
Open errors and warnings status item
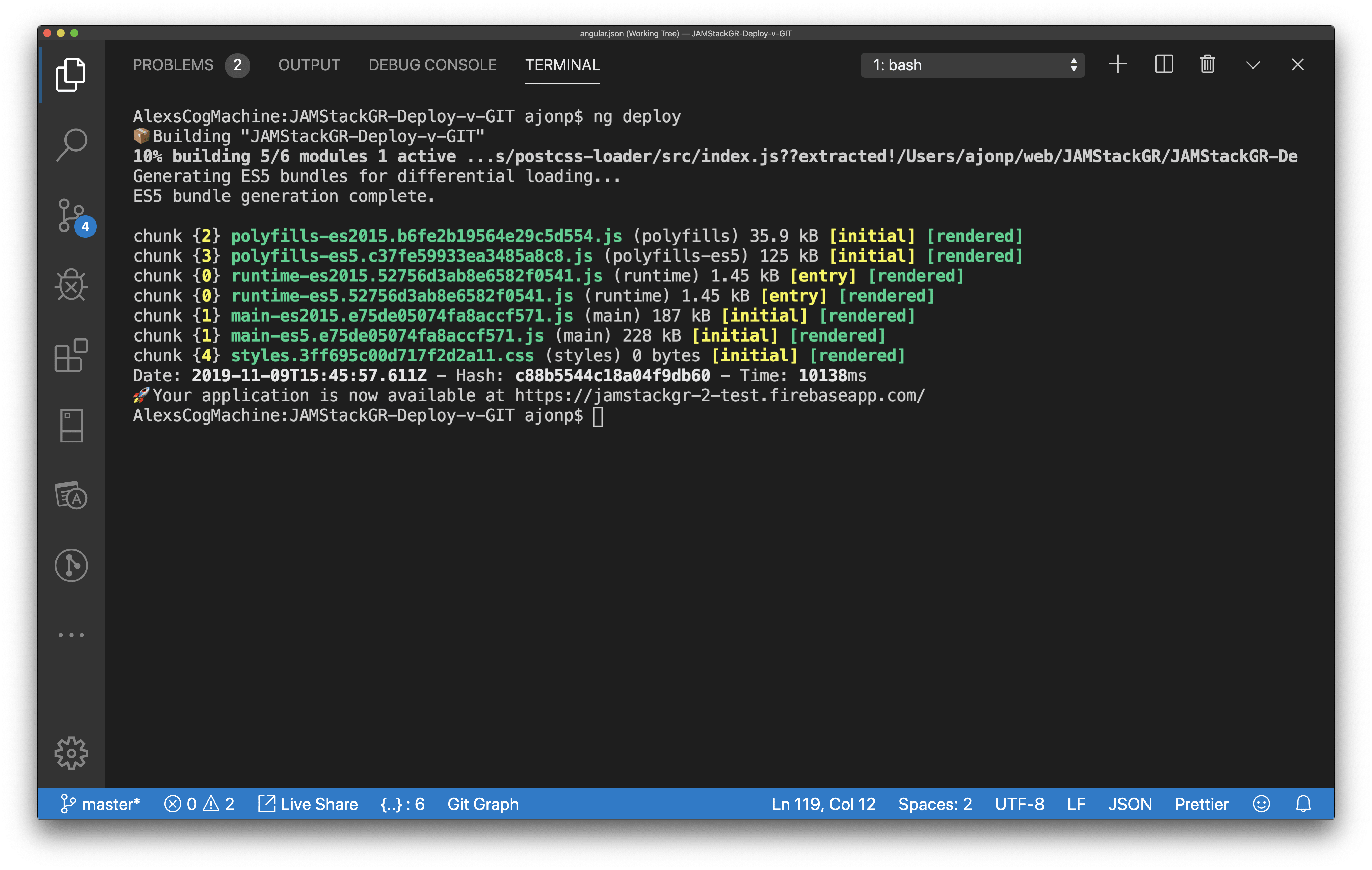199,804
